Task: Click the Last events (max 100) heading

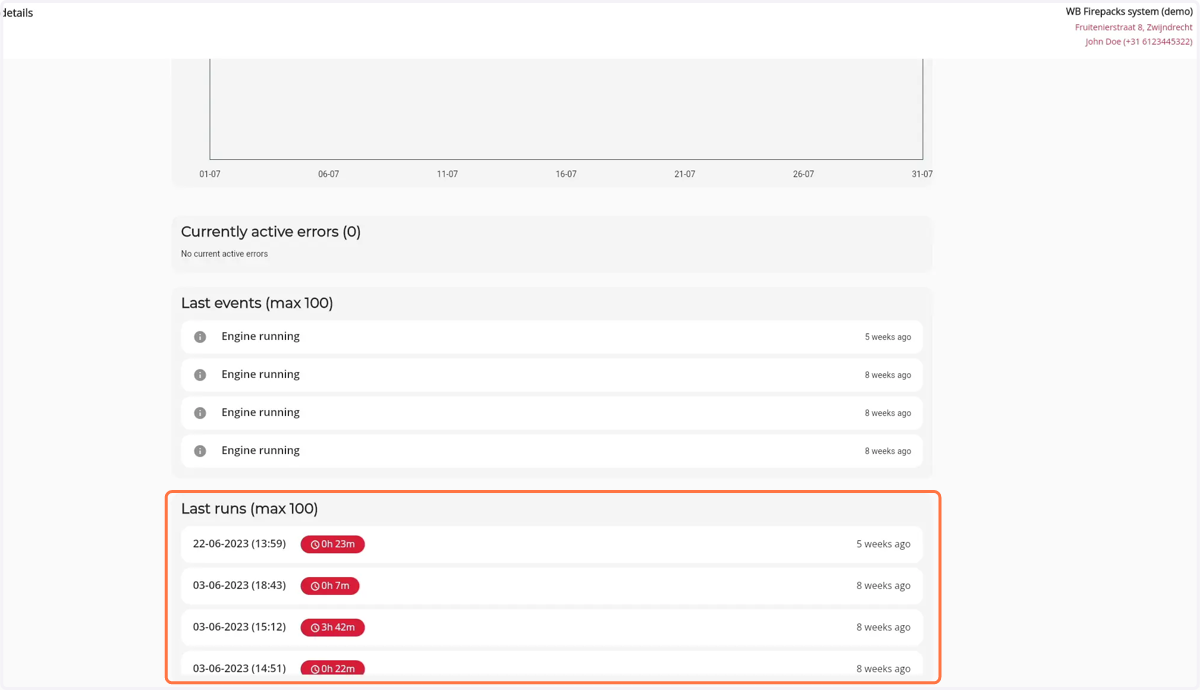Action: [257, 303]
